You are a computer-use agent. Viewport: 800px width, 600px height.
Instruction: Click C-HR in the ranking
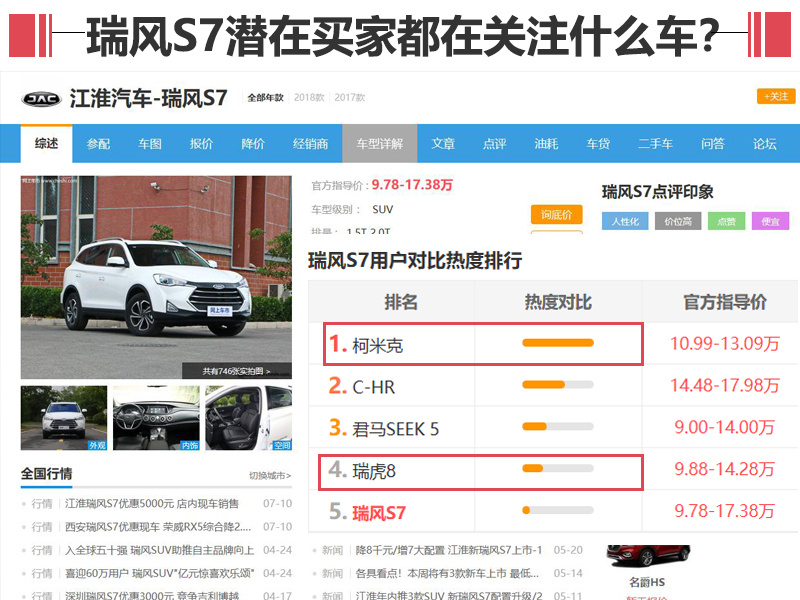tap(374, 387)
